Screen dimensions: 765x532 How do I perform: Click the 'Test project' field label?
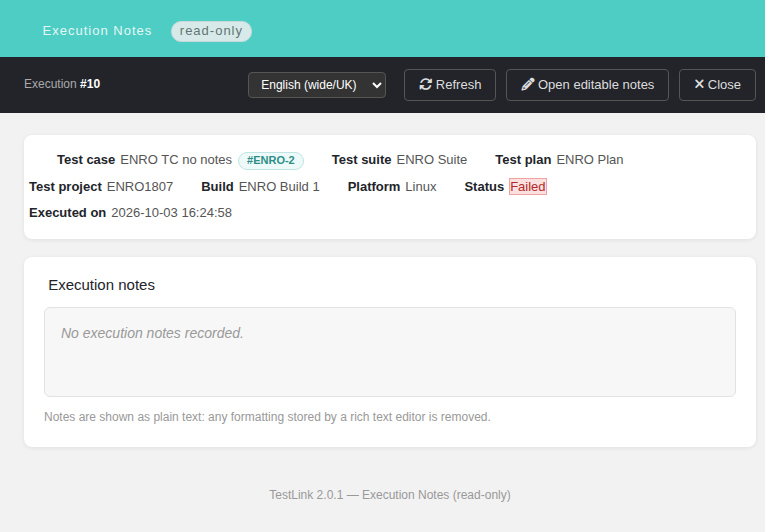(65, 186)
